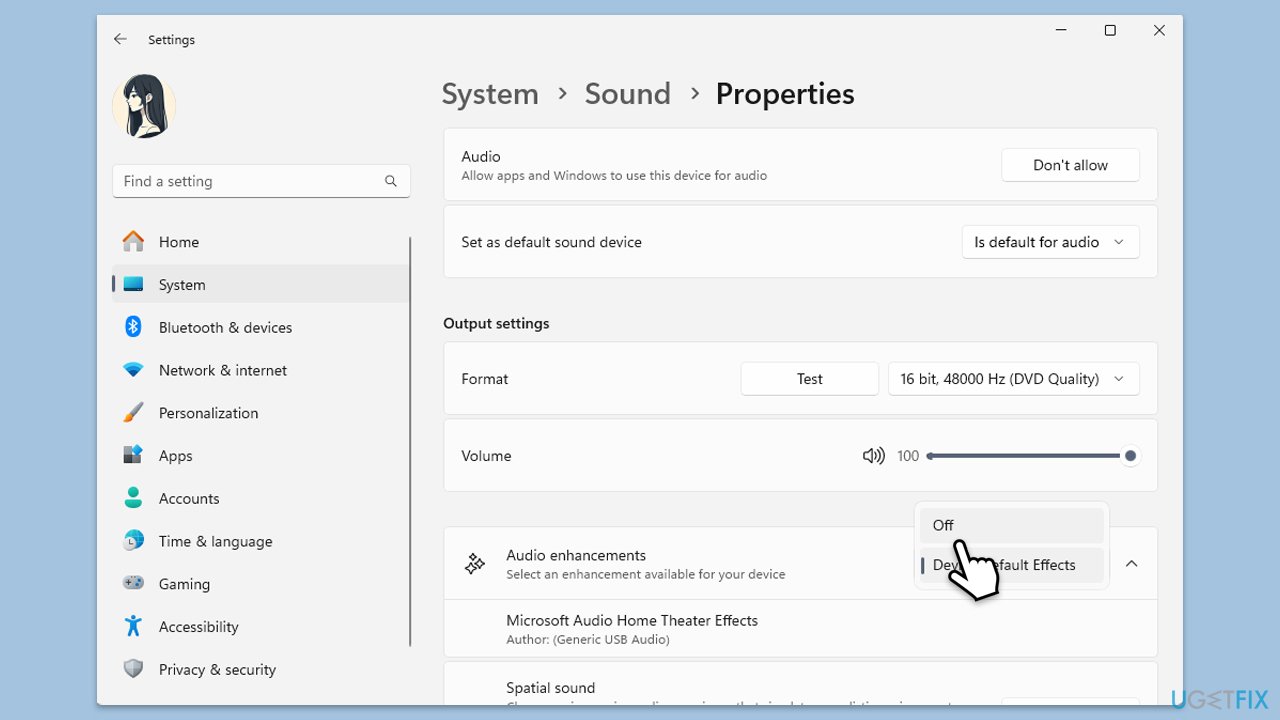The height and width of the screenshot is (720, 1280).
Task: Click the Network wifi icon
Action: [133, 370]
